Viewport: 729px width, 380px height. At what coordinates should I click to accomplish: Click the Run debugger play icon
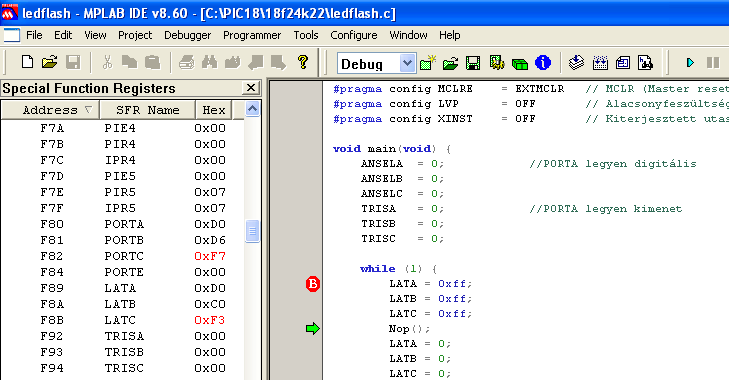[x=690, y=62]
